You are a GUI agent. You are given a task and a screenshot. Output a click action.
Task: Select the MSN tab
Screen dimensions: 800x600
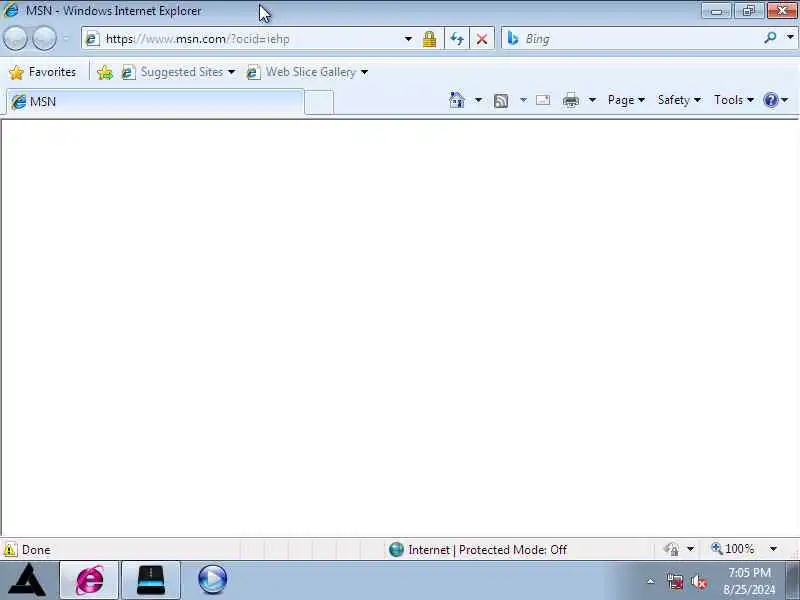click(x=155, y=102)
